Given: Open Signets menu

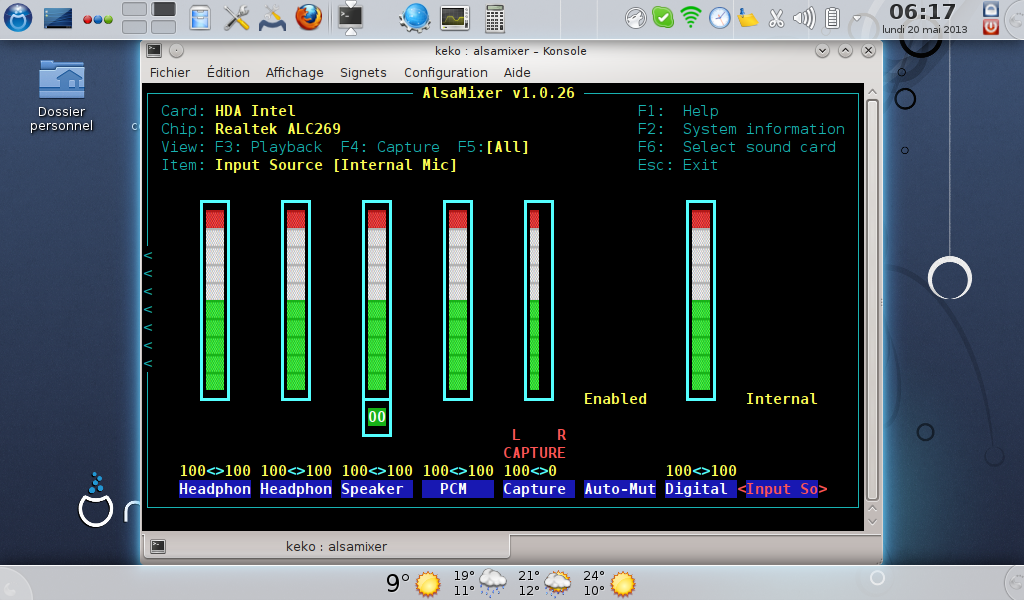Looking at the screenshot, I should point(363,72).
